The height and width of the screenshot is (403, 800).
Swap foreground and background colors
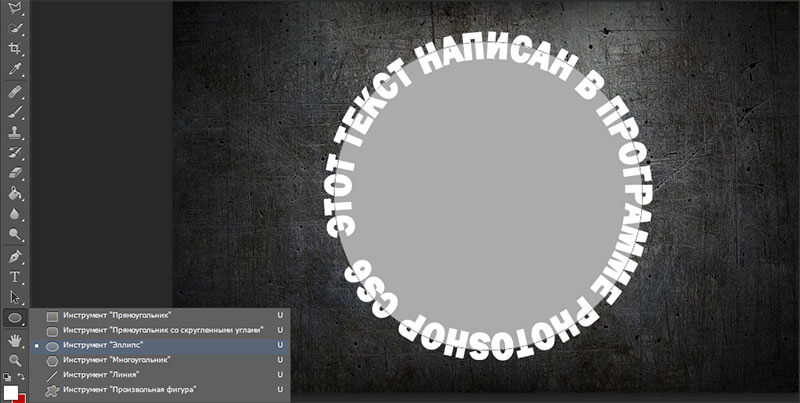coord(22,377)
